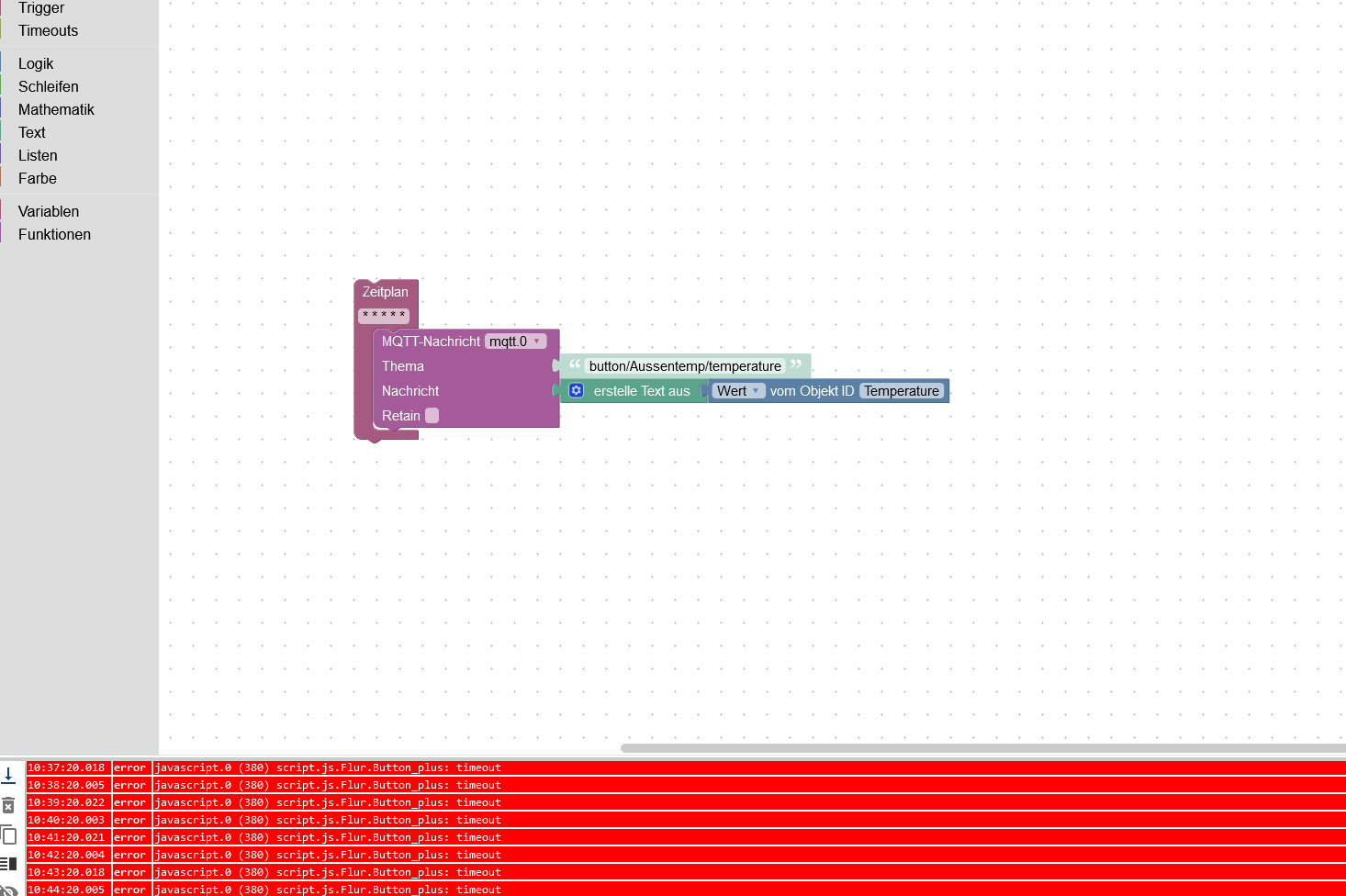The height and width of the screenshot is (896, 1346).
Task: Toggle the Retain checkbox in MQTT block
Action: click(x=432, y=415)
